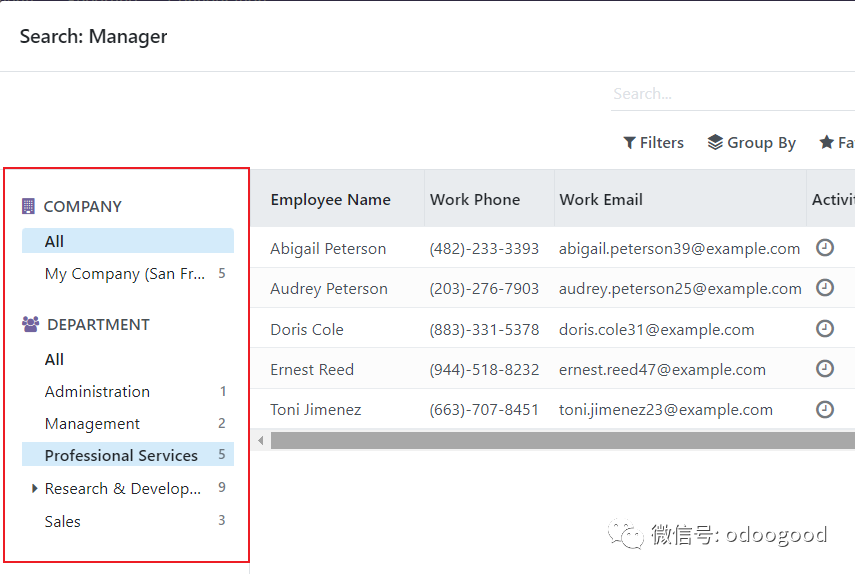Open the Filters dropdown
The image size is (855, 574).
(x=653, y=143)
